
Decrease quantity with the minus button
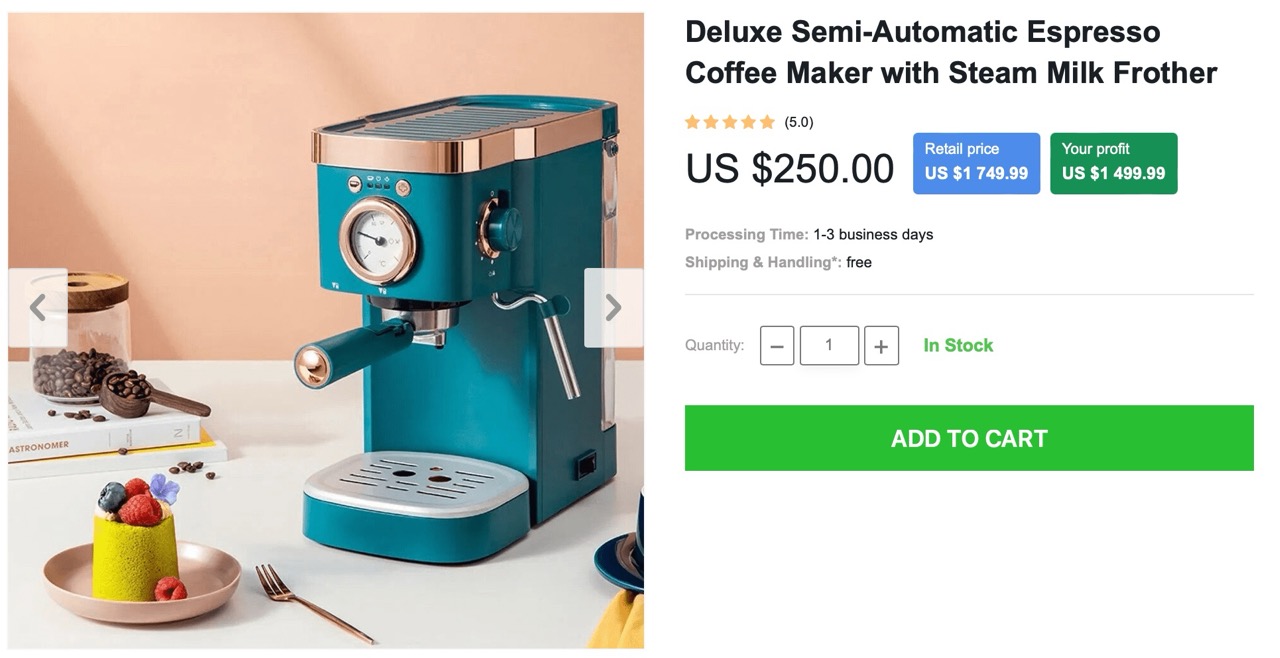click(777, 346)
